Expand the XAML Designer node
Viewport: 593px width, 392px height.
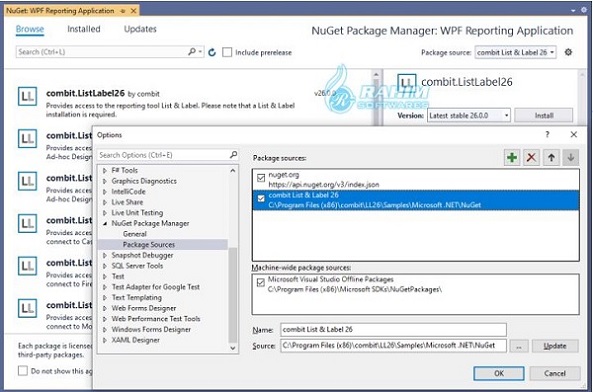click(105, 340)
